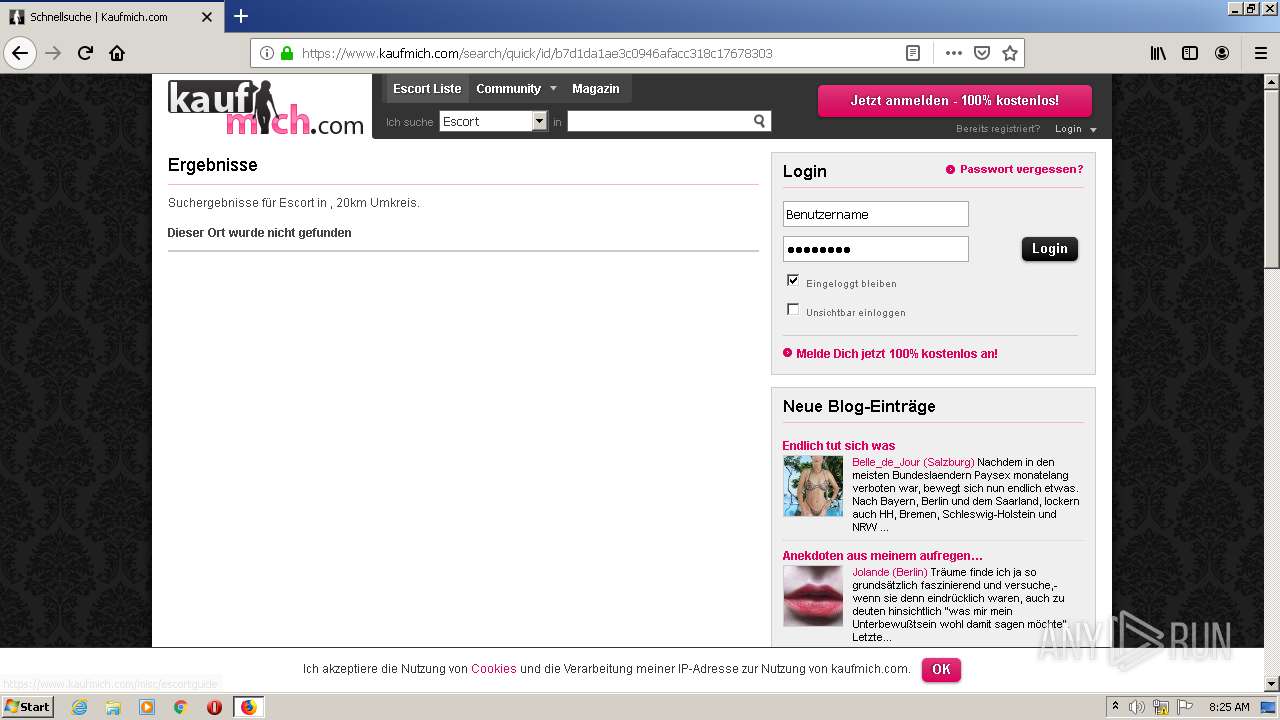
Task: Click the browser address bar URL
Action: [537, 53]
